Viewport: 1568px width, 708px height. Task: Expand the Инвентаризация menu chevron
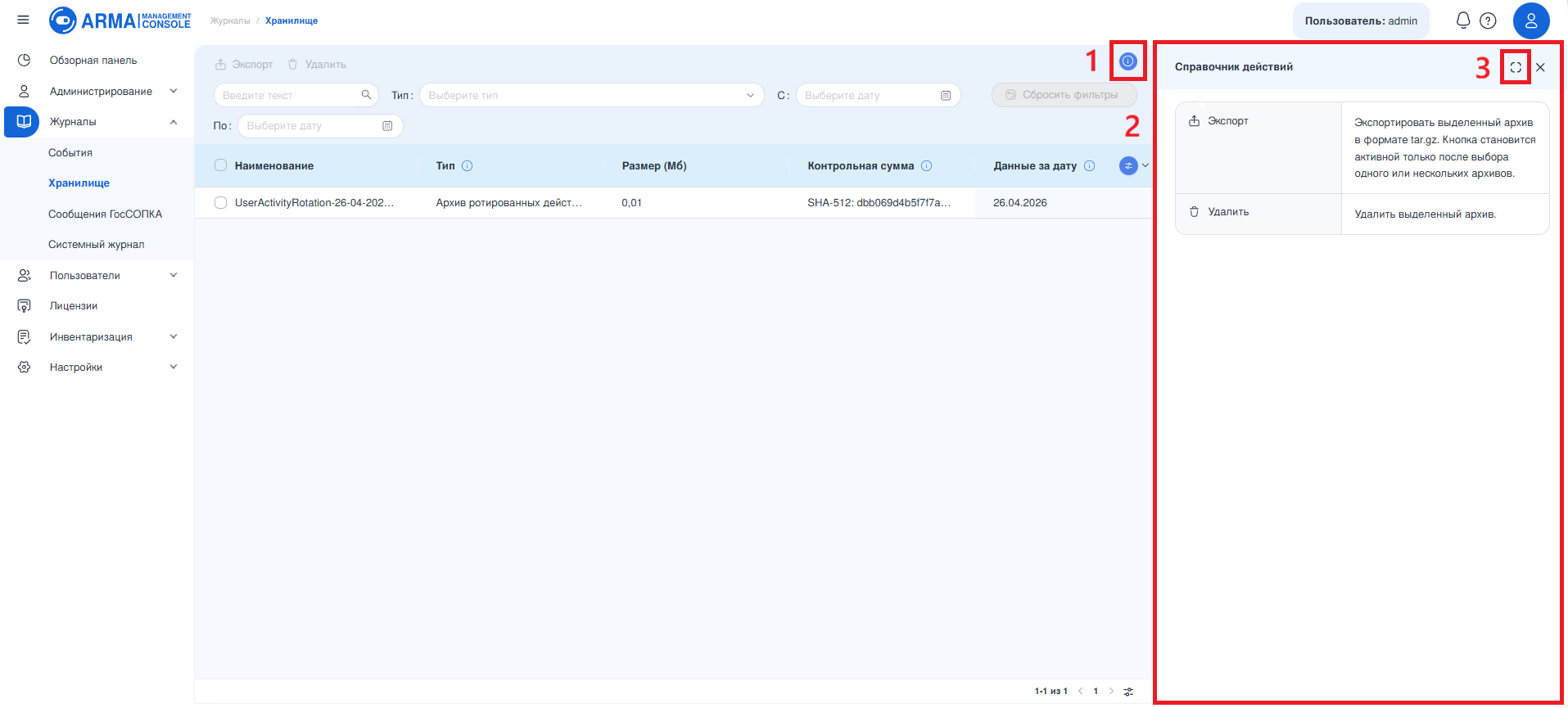tap(174, 336)
